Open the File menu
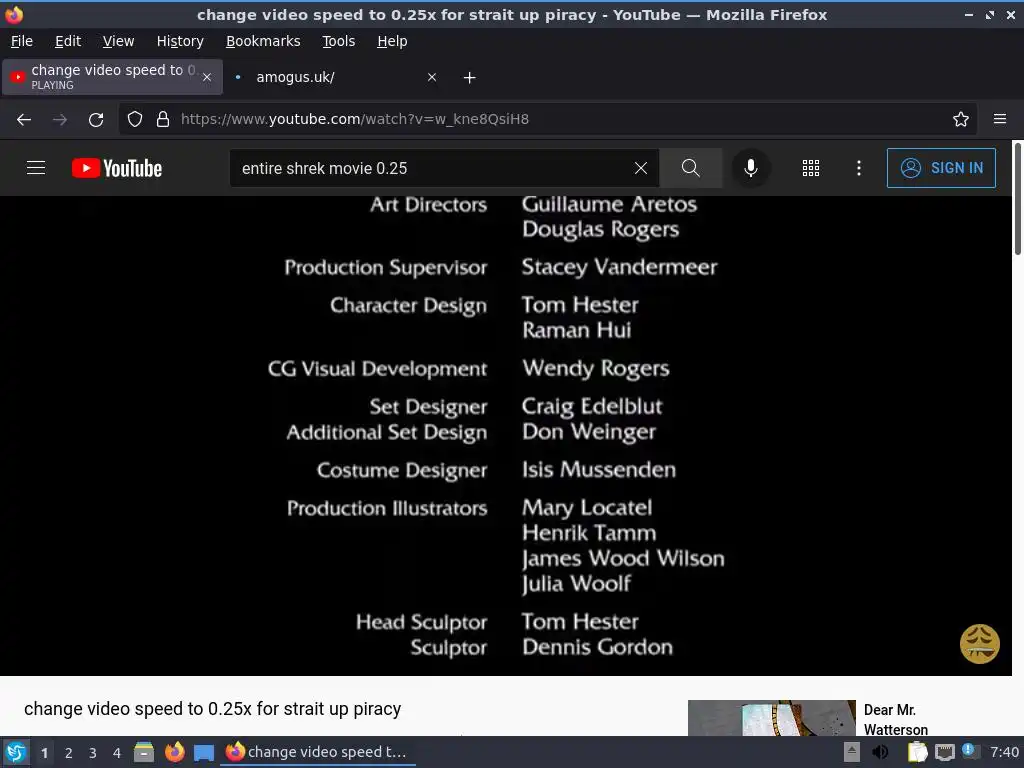The image size is (1024, 768). (x=22, y=41)
